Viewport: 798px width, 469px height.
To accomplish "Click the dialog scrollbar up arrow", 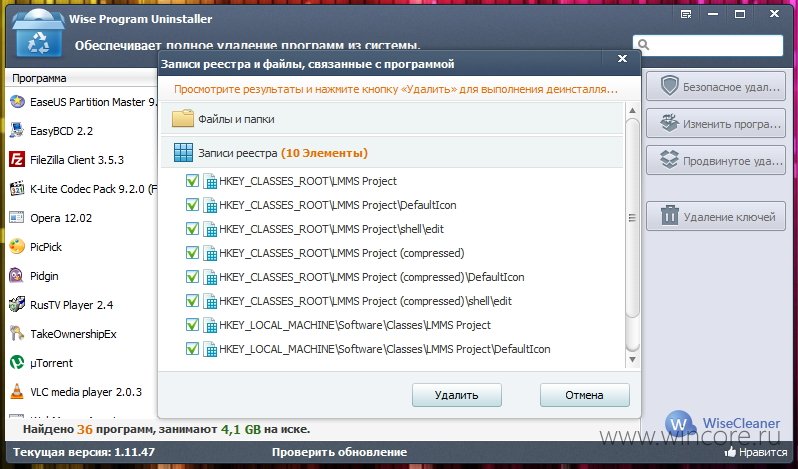I will pos(632,110).
